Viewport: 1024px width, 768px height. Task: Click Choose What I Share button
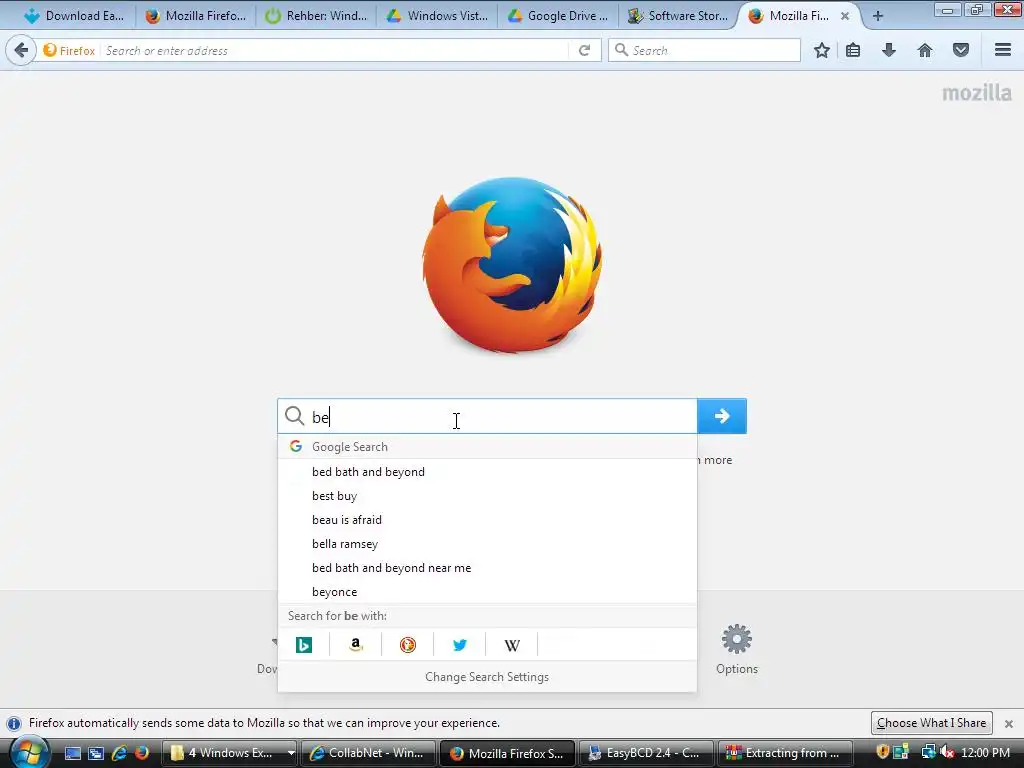coord(931,723)
